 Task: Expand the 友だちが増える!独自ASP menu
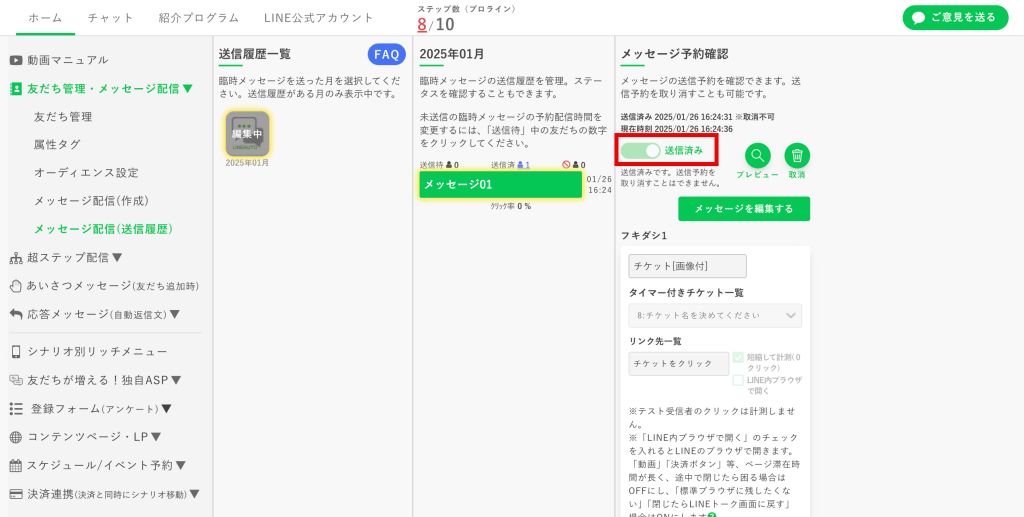176,380
